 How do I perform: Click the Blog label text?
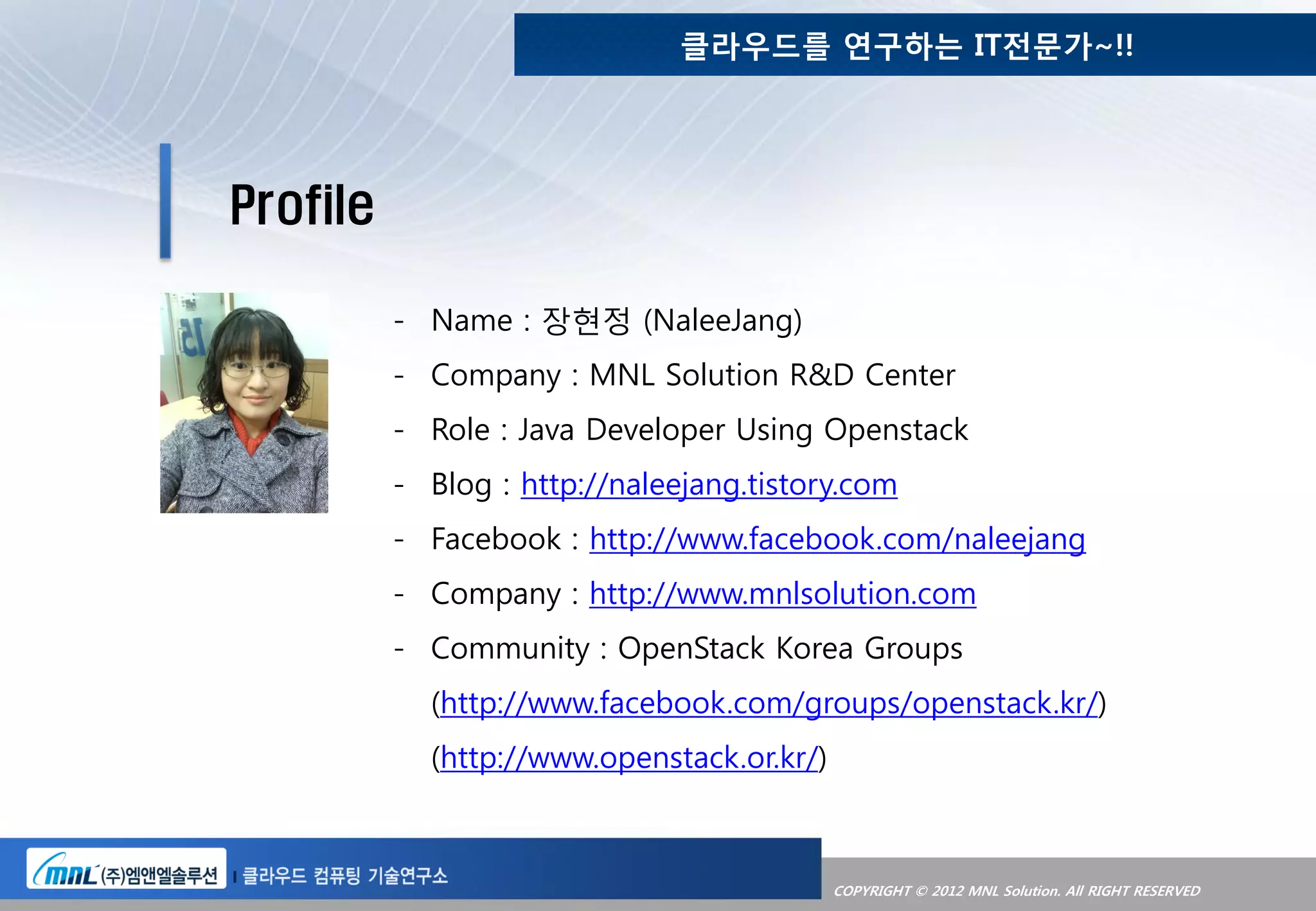[461, 484]
